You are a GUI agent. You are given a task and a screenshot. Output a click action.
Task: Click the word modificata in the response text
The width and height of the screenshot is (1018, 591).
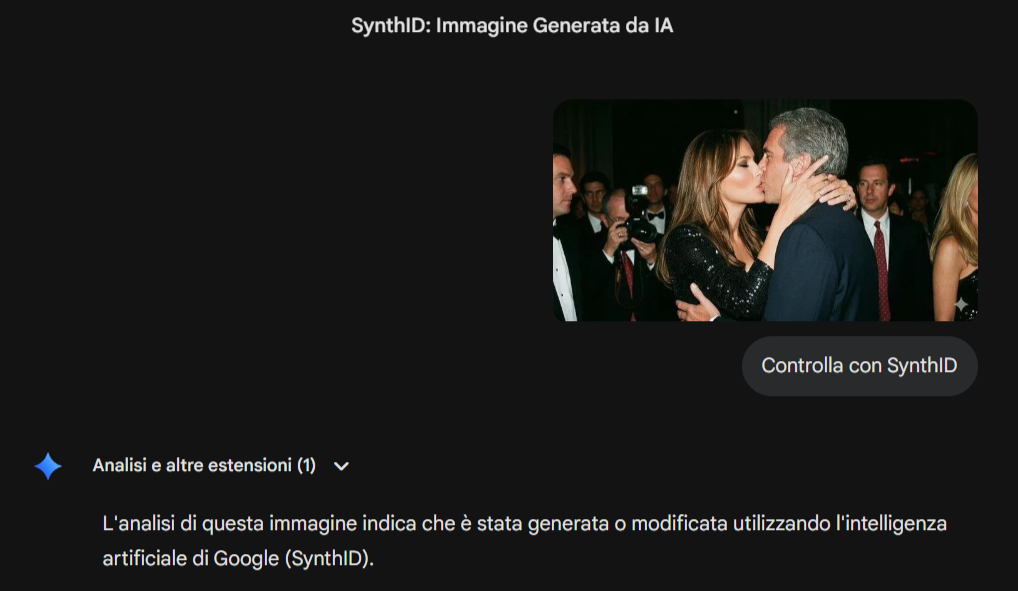(680, 523)
